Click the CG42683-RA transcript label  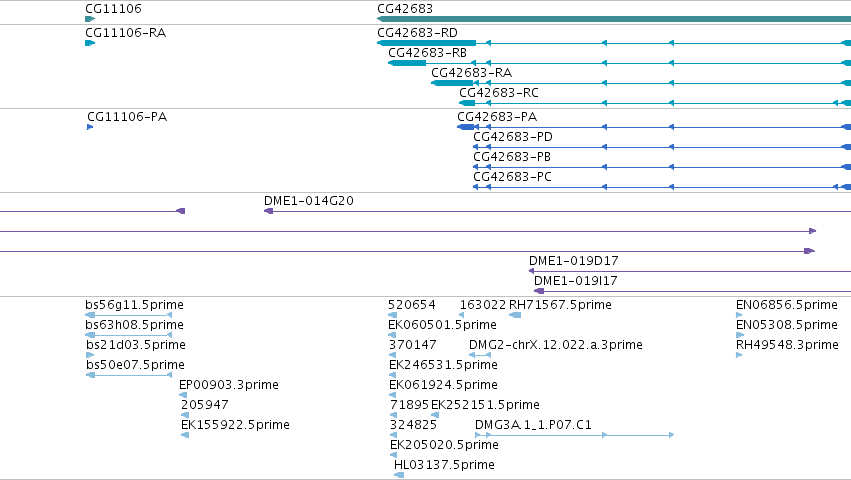click(x=472, y=73)
